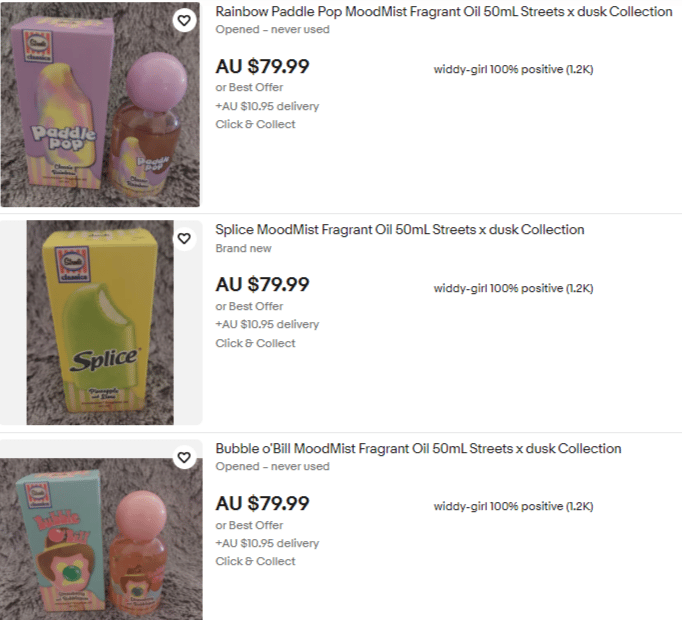The image size is (682, 620).
Task: Open Rainbow Paddle Pop MoodMist listing title
Action: click(x=444, y=12)
